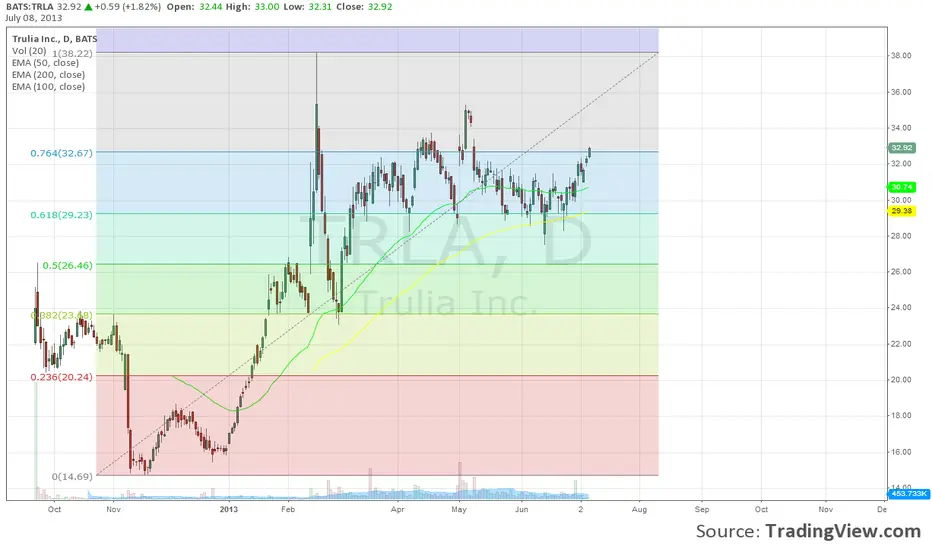Click the Feb label on time axis
This screenshot has width=932, height=550.
[x=288, y=510]
